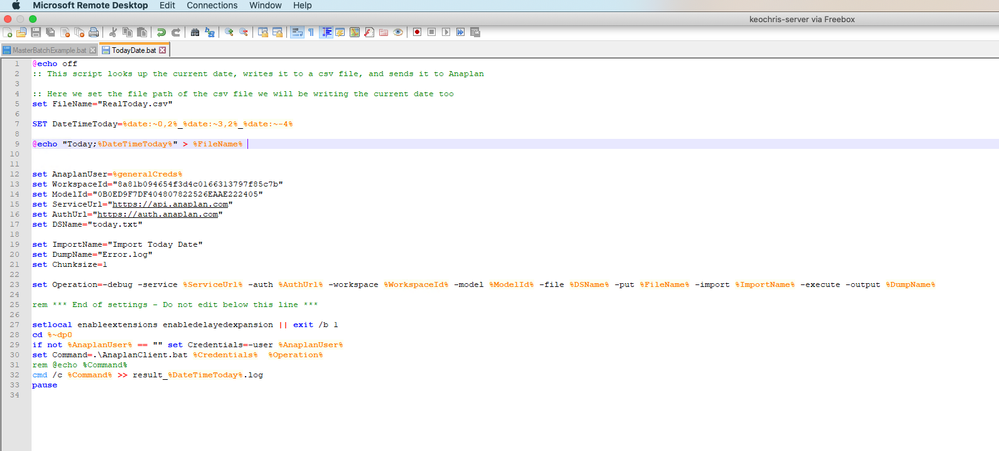Open the user defined language icon
The width and height of the screenshot is (999, 451).
[x=340, y=32]
